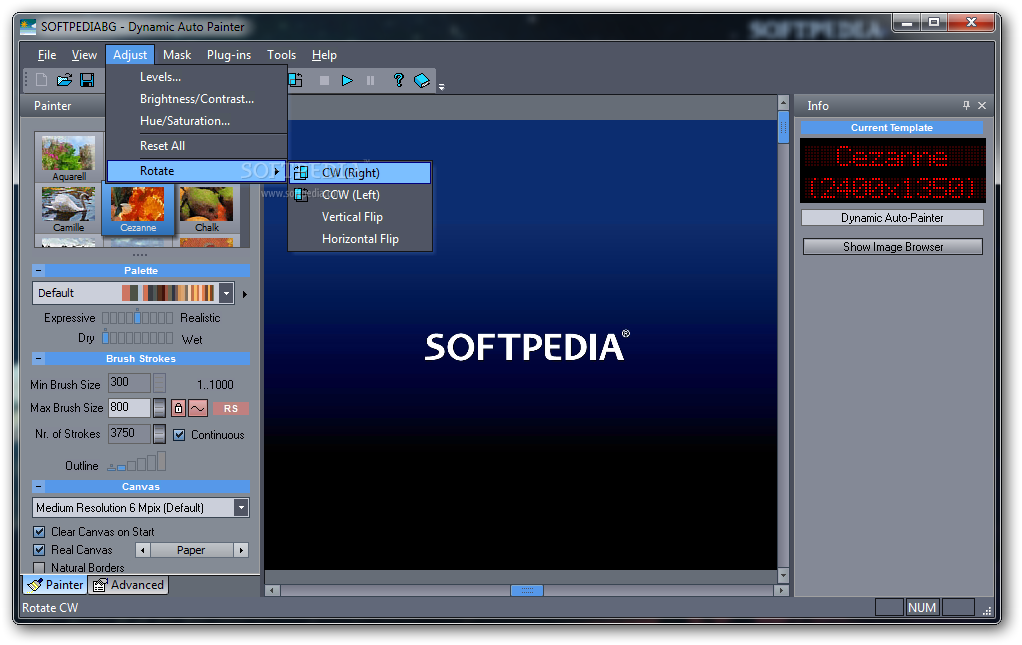Open the Help menu

324,55
